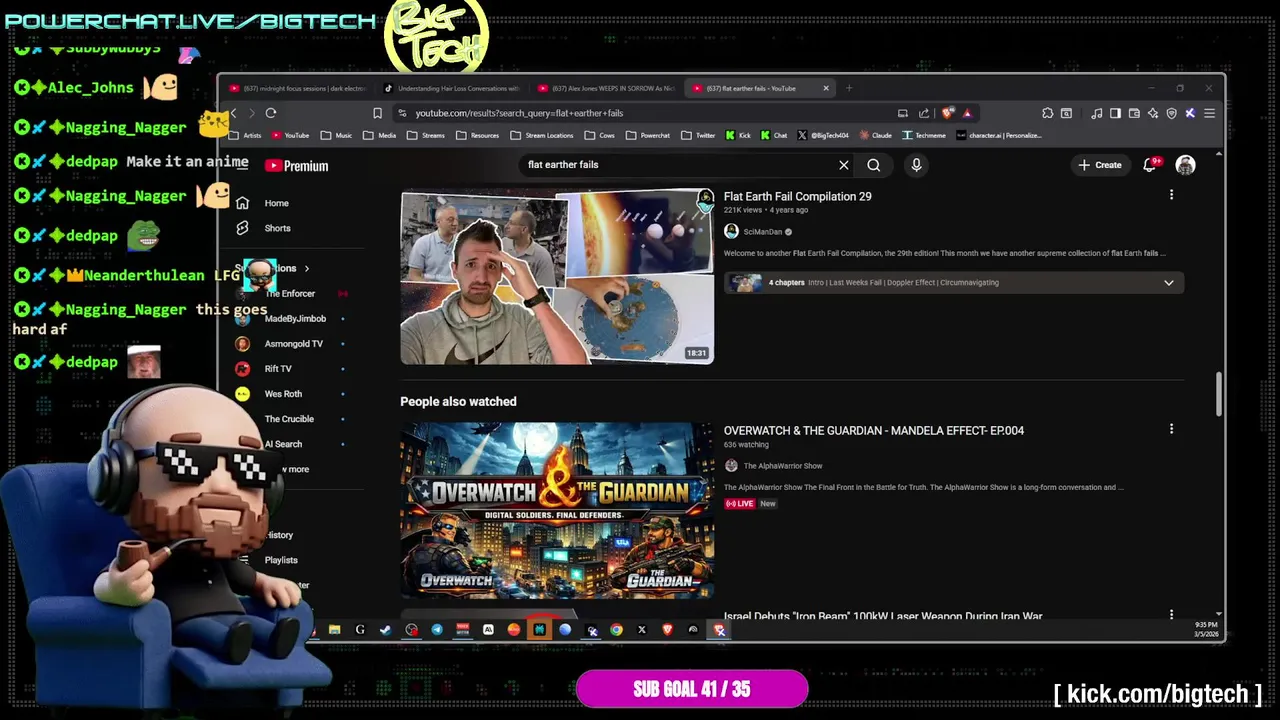Click the YouTube search magnifier button

click(x=874, y=165)
